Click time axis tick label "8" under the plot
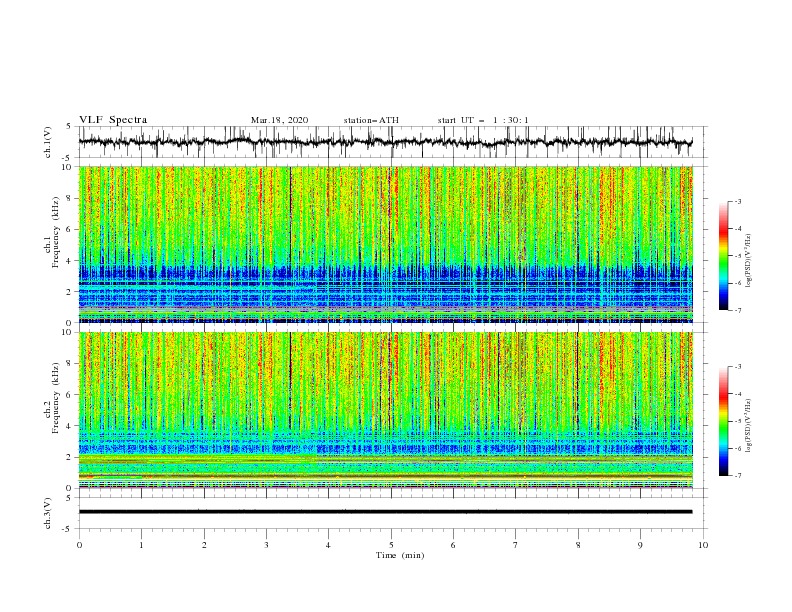The width and height of the screenshot is (792, 612). tap(578, 545)
